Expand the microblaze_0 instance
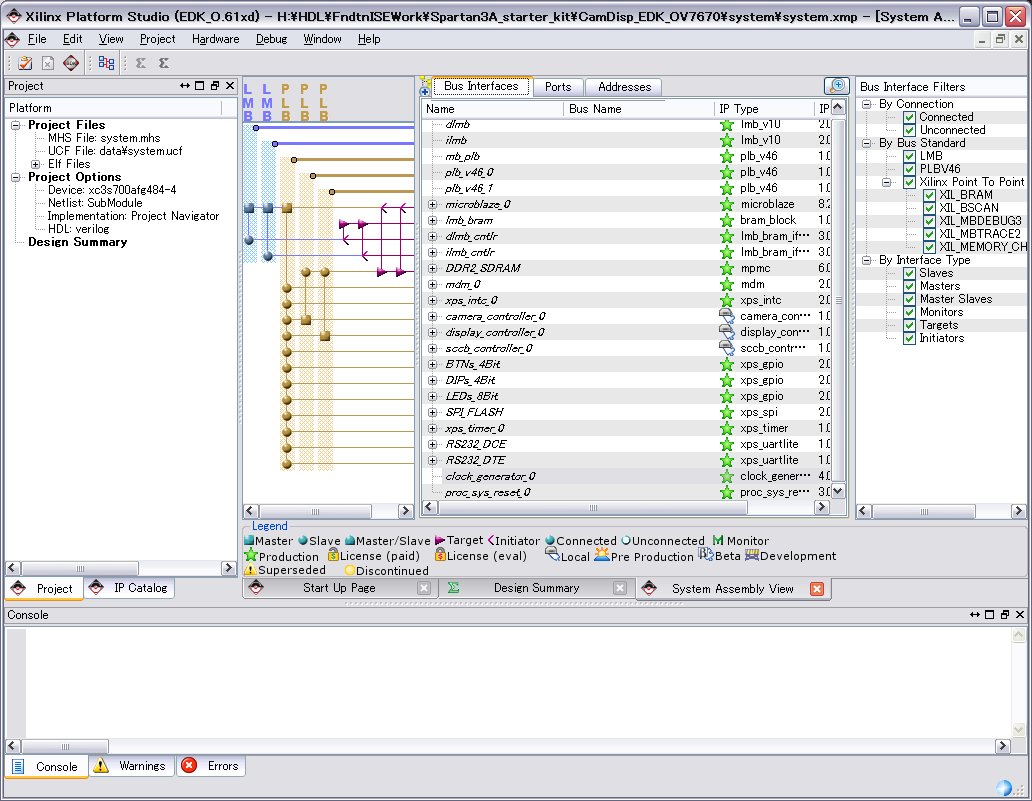1032x801 pixels. point(432,205)
